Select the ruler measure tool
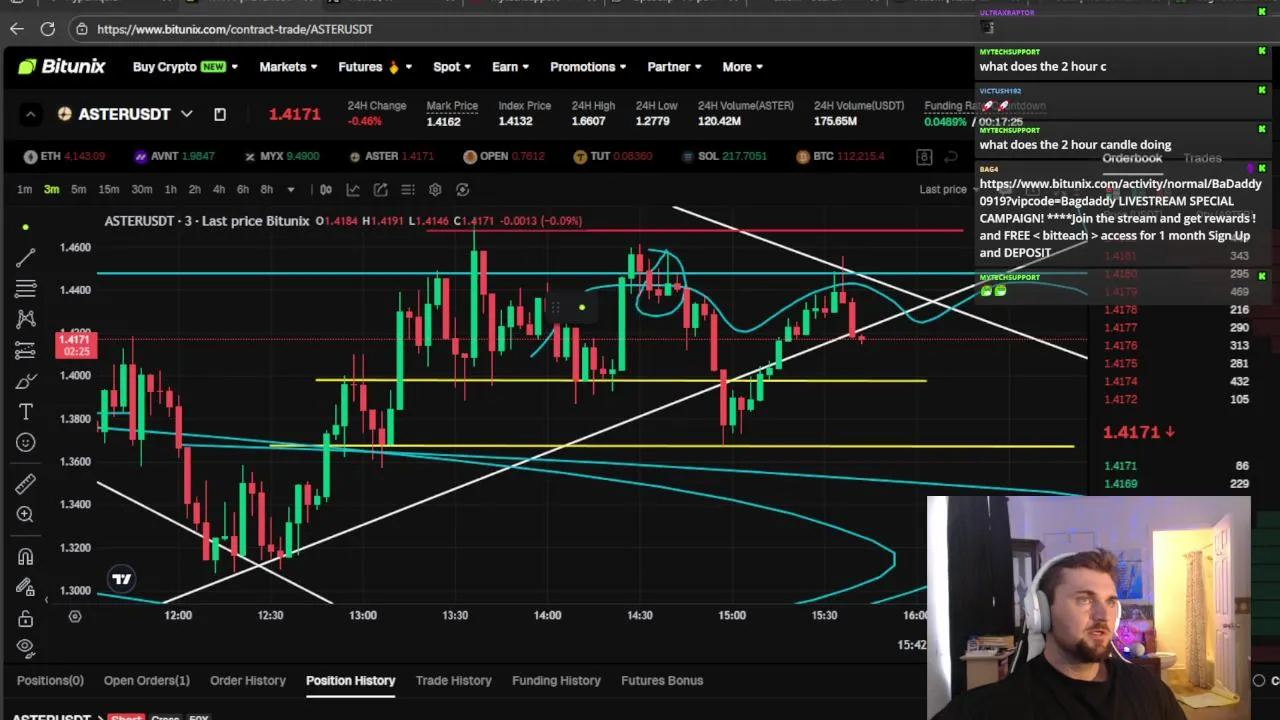 [26, 484]
